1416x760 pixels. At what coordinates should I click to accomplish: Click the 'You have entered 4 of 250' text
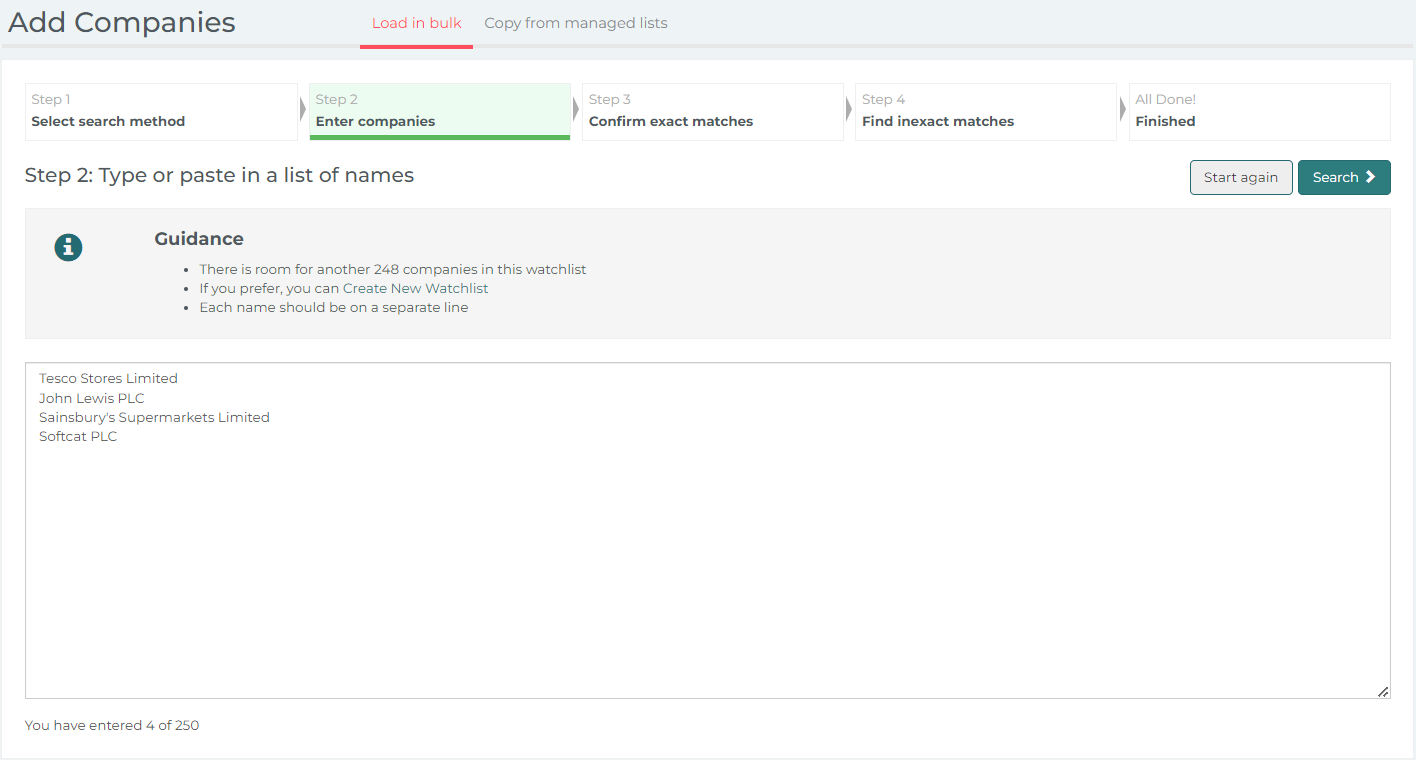[112, 725]
